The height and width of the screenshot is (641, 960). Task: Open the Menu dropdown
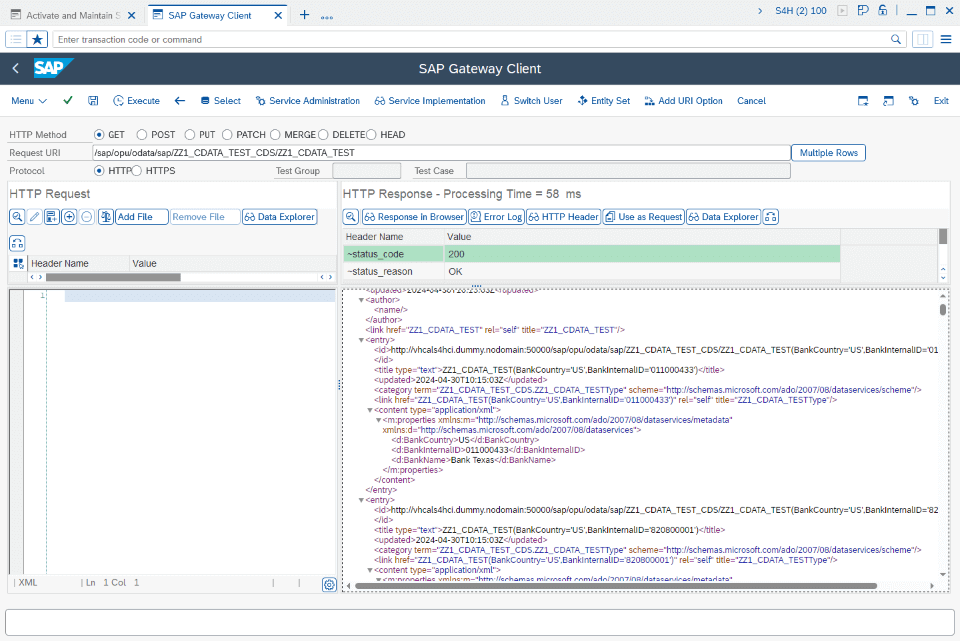pos(29,100)
